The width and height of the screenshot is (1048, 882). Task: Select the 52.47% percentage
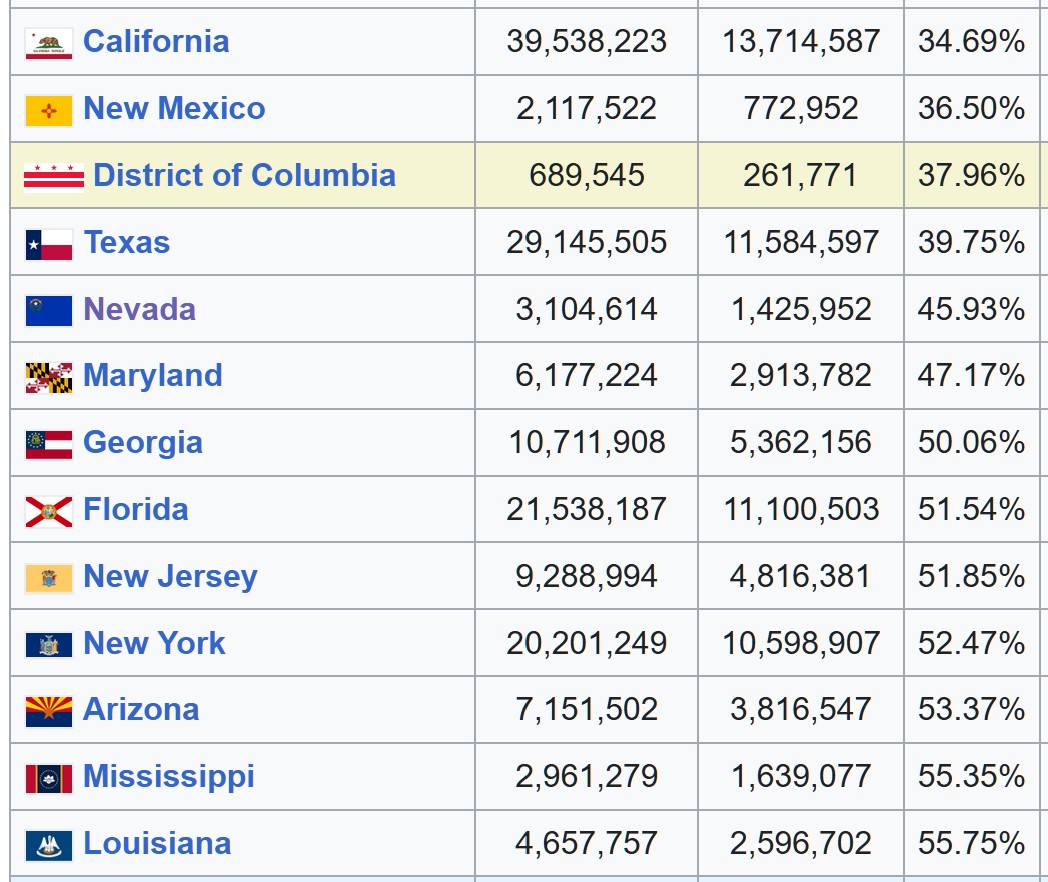[971, 643]
